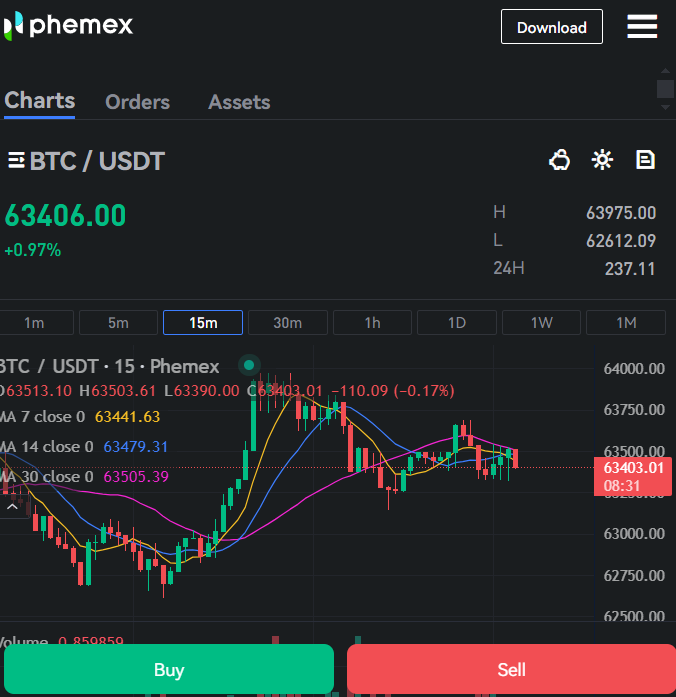The height and width of the screenshot is (697, 676).
Task: Select the 1m timeframe
Action: coord(35,323)
